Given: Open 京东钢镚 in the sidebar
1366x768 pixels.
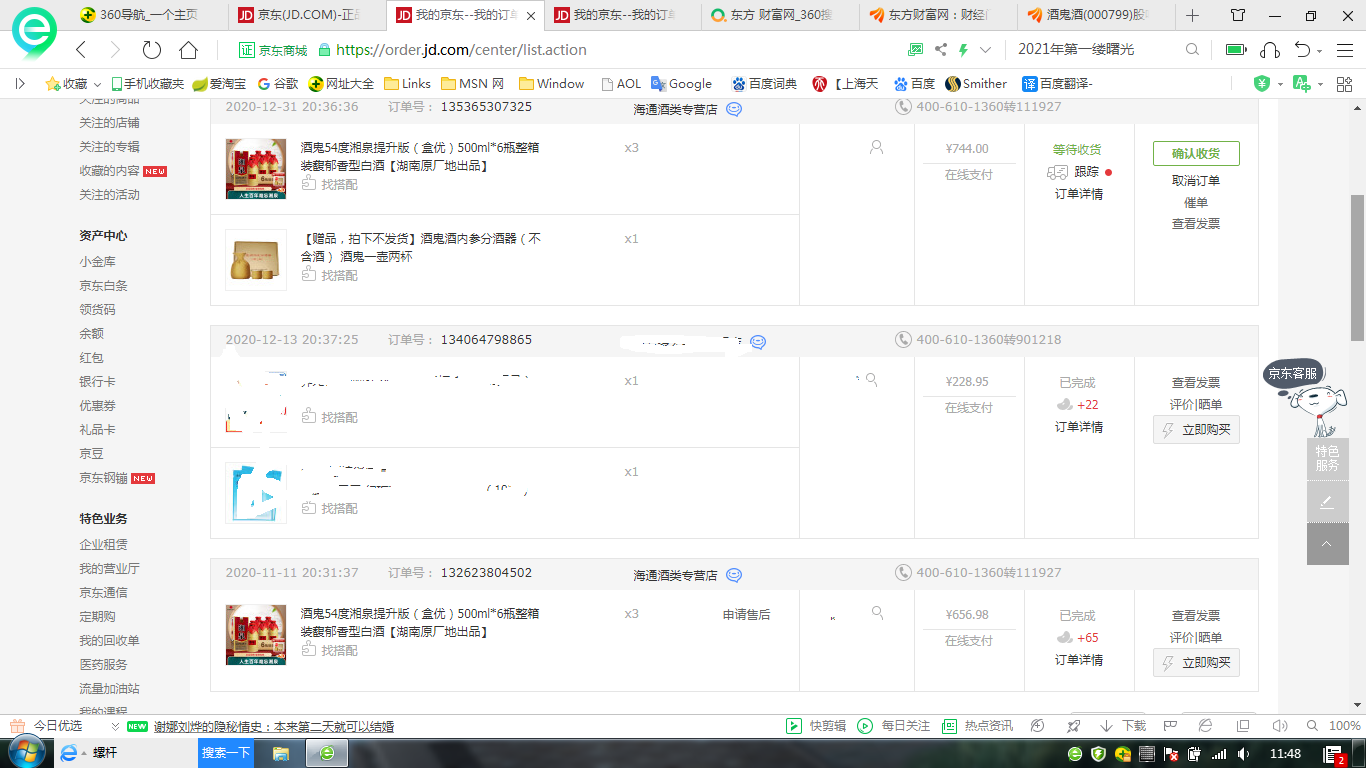Looking at the screenshot, I should [x=103, y=478].
